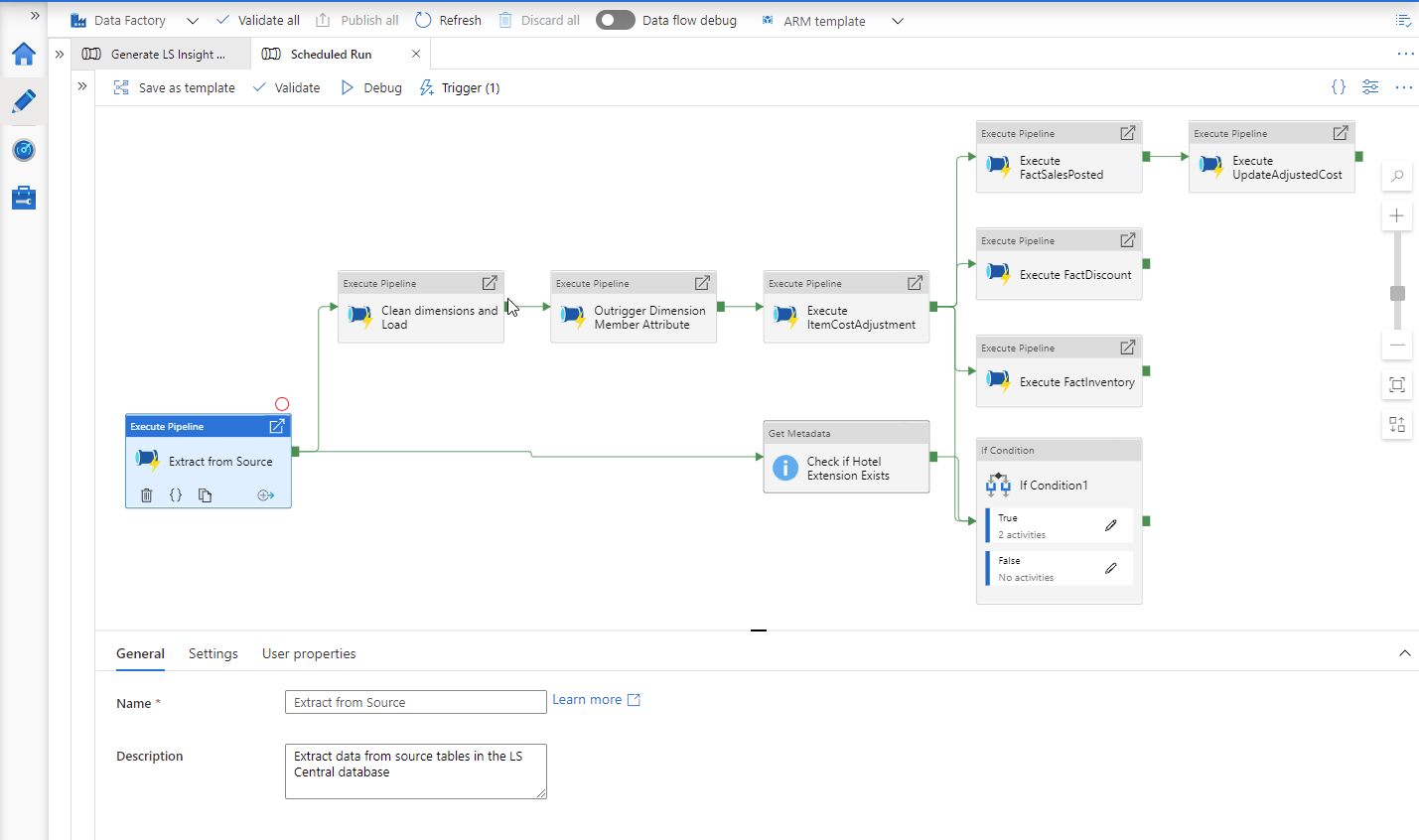
Task: Collapse the bottom properties panel chevron
Action: coord(1404,653)
